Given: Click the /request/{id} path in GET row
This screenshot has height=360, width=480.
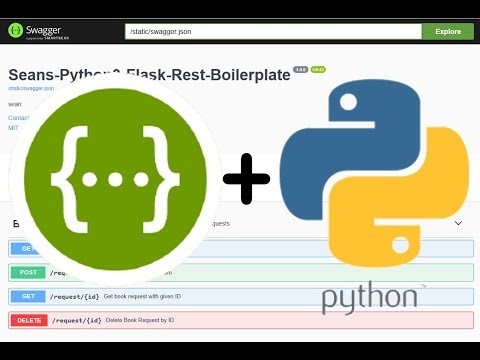Looking at the screenshot, I should 75,296.
